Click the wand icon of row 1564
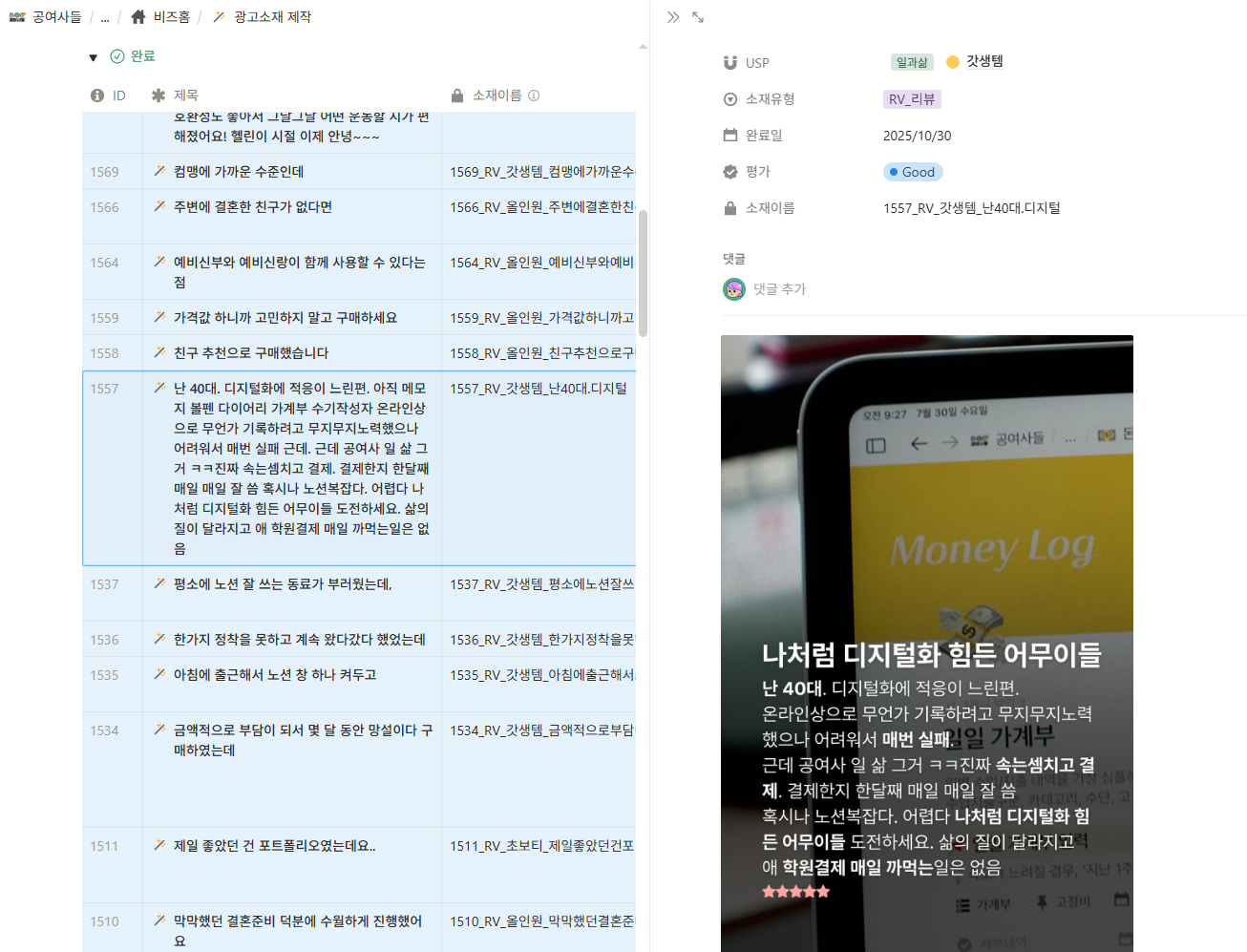The height and width of the screenshot is (952, 1247). (x=159, y=262)
